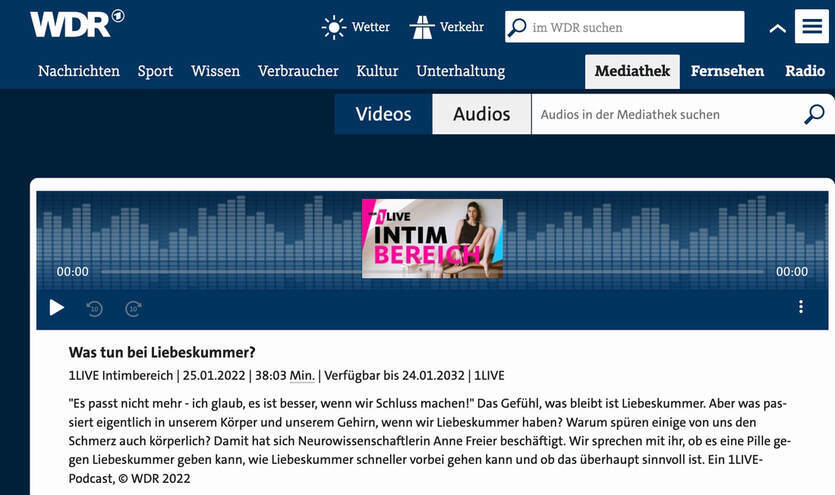Rewind audio by 10 seconds
The image size is (835, 495).
point(94,308)
